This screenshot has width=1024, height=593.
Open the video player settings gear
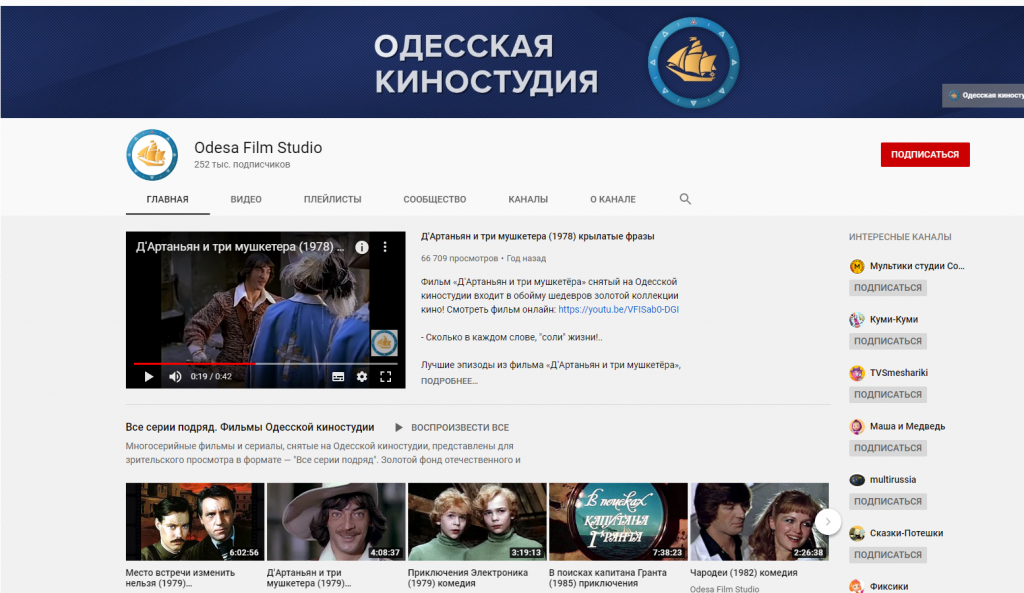click(x=361, y=377)
